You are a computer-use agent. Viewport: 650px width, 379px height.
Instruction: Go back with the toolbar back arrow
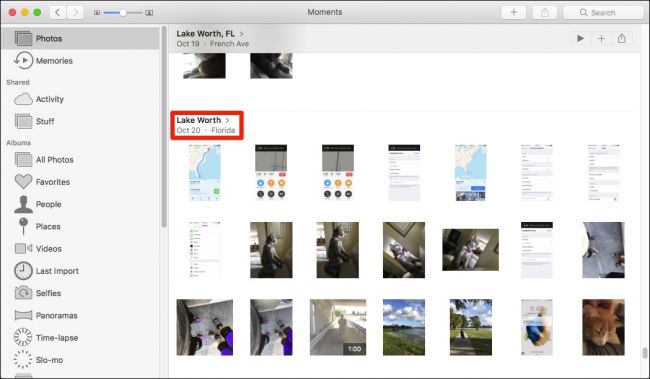[58, 12]
